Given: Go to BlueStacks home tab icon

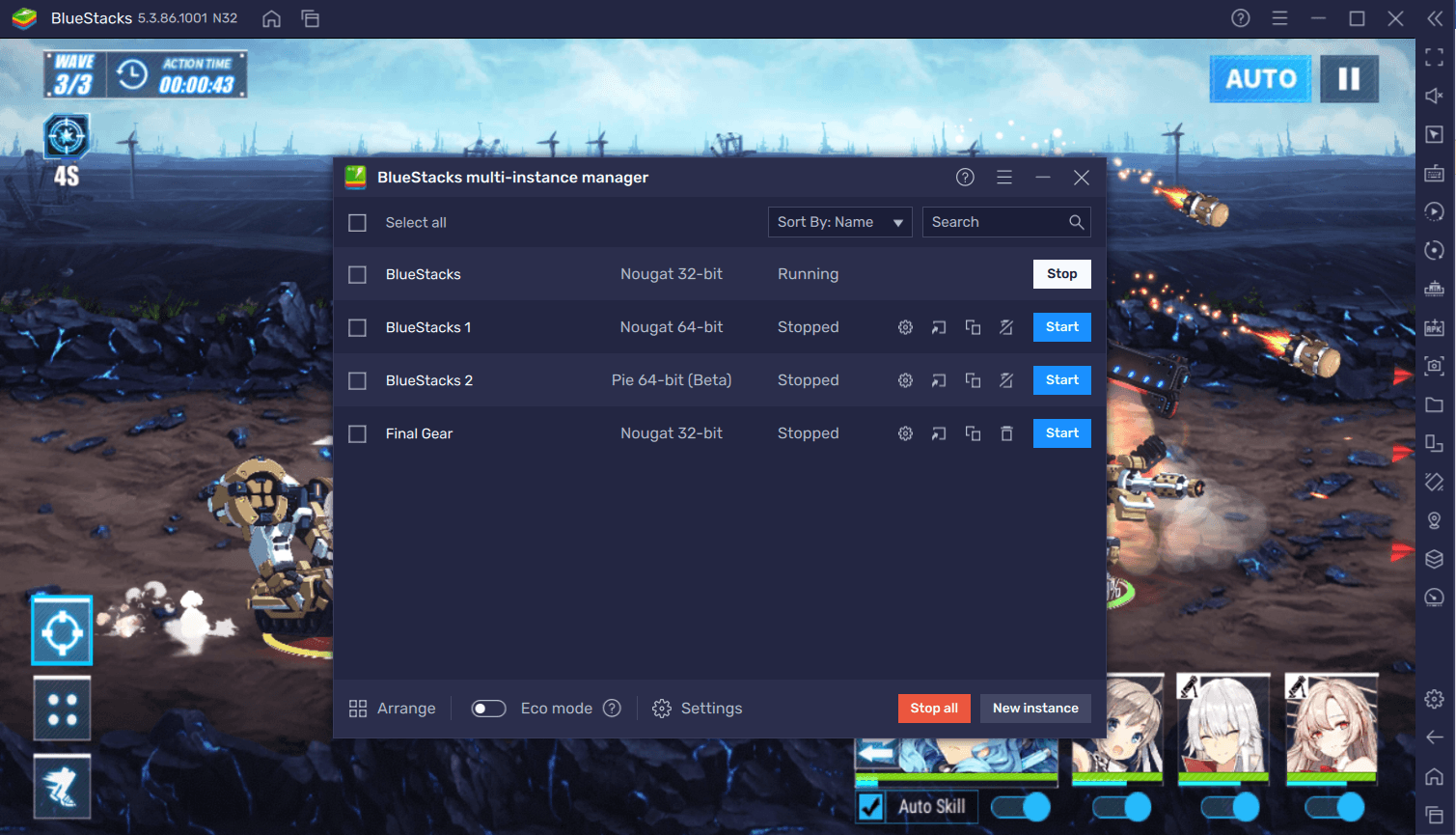Looking at the screenshot, I should [x=272, y=18].
